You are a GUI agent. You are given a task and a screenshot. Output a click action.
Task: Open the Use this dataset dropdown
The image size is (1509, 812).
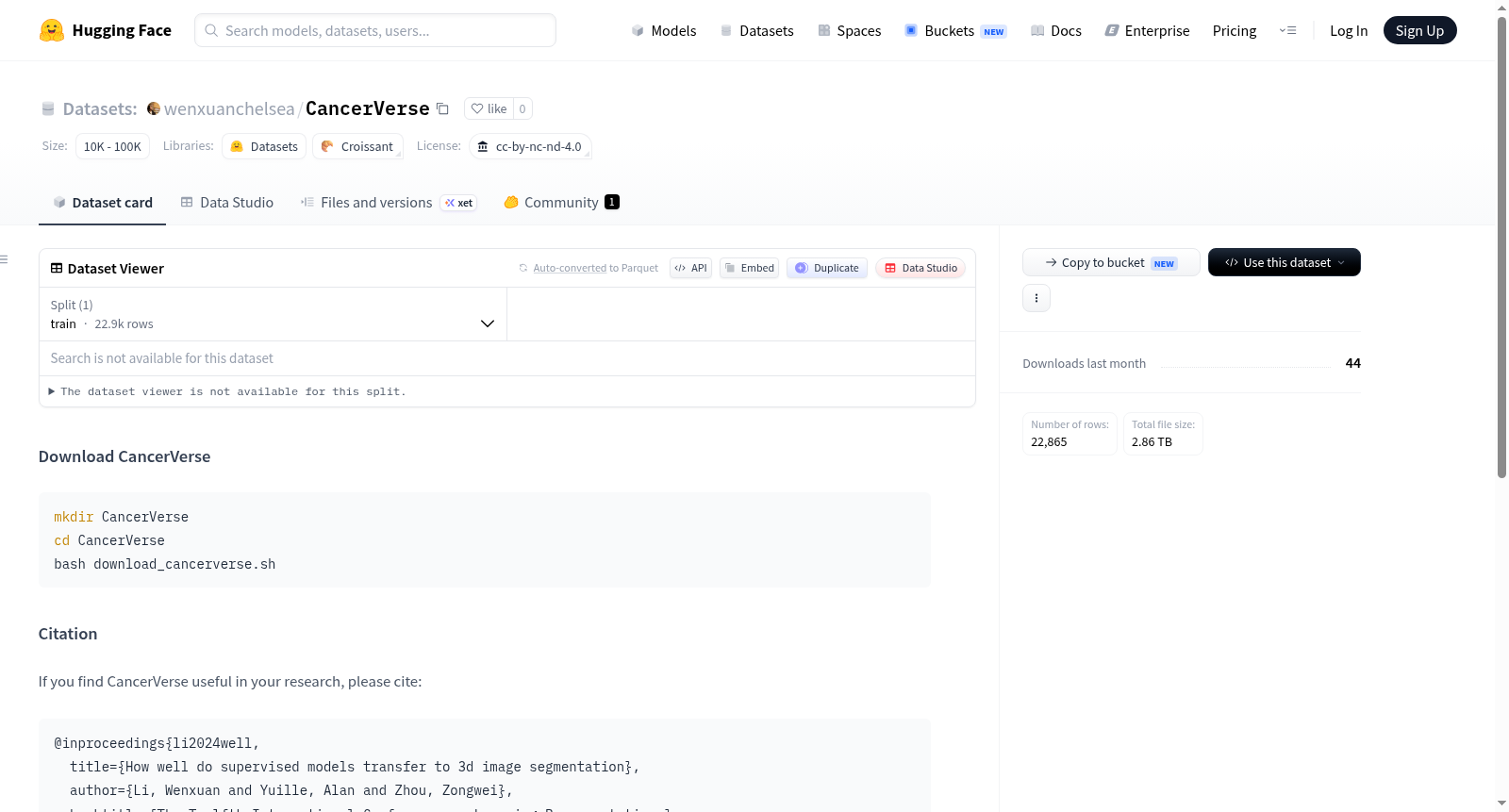point(1285,262)
